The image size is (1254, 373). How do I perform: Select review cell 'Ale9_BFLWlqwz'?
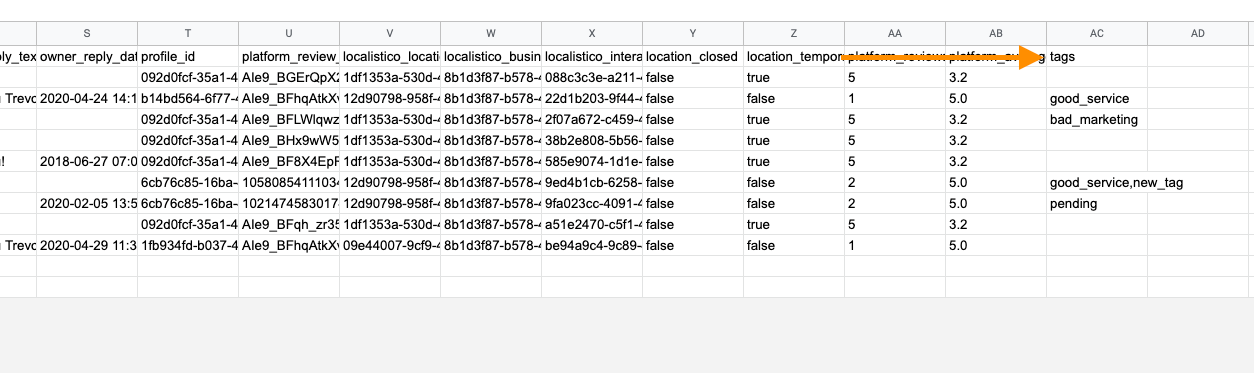click(289, 120)
